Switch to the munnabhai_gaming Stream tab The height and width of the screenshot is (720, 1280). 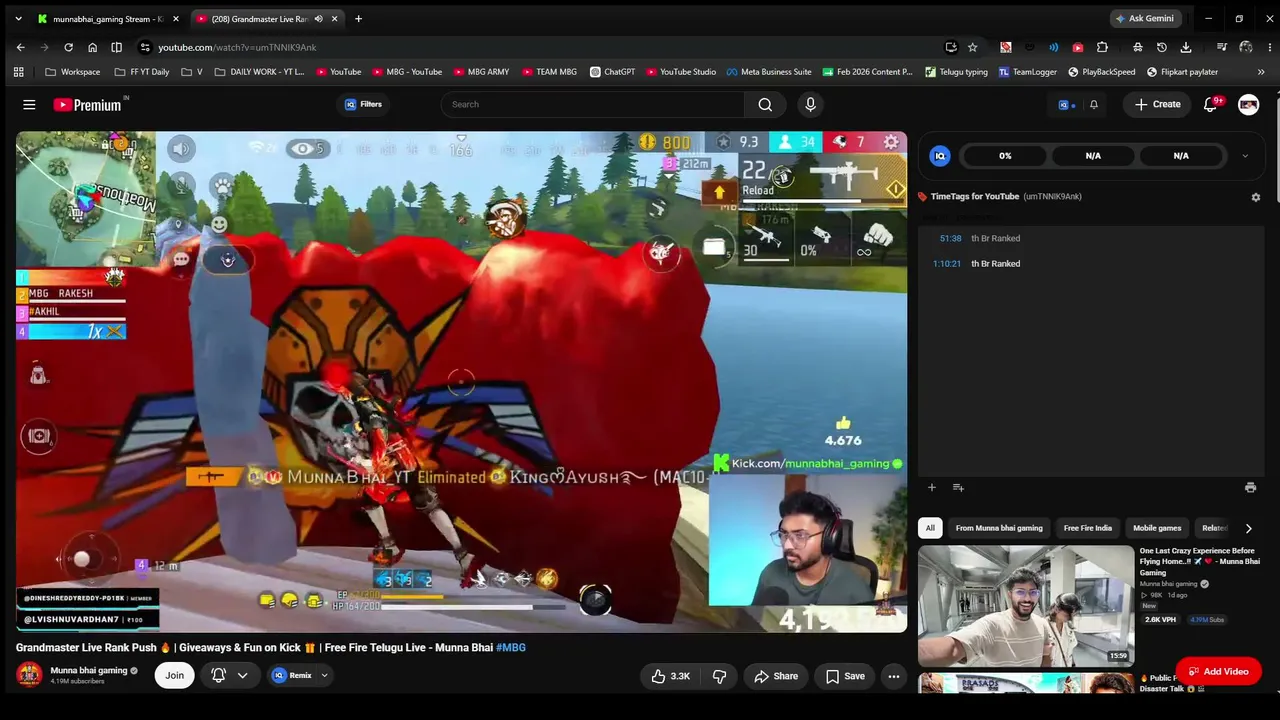pyautogui.click(x=107, y=18)
